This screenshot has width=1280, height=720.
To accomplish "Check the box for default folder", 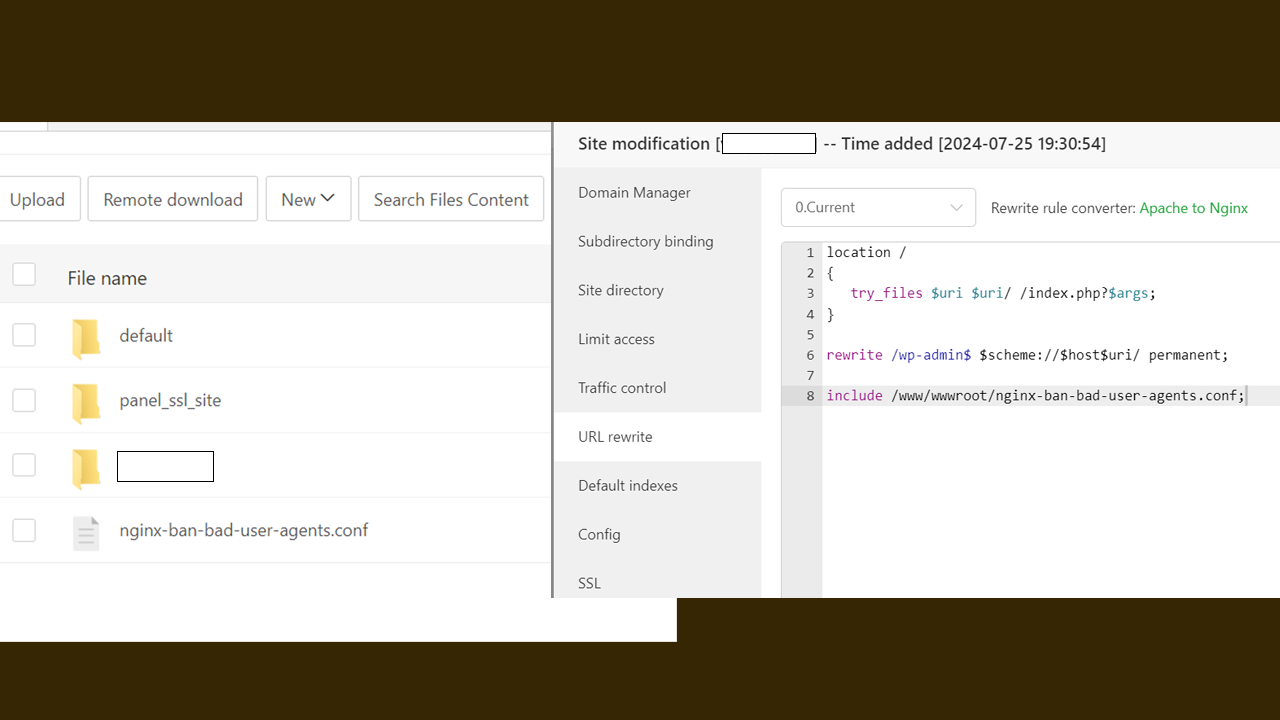I will point(24,335).
